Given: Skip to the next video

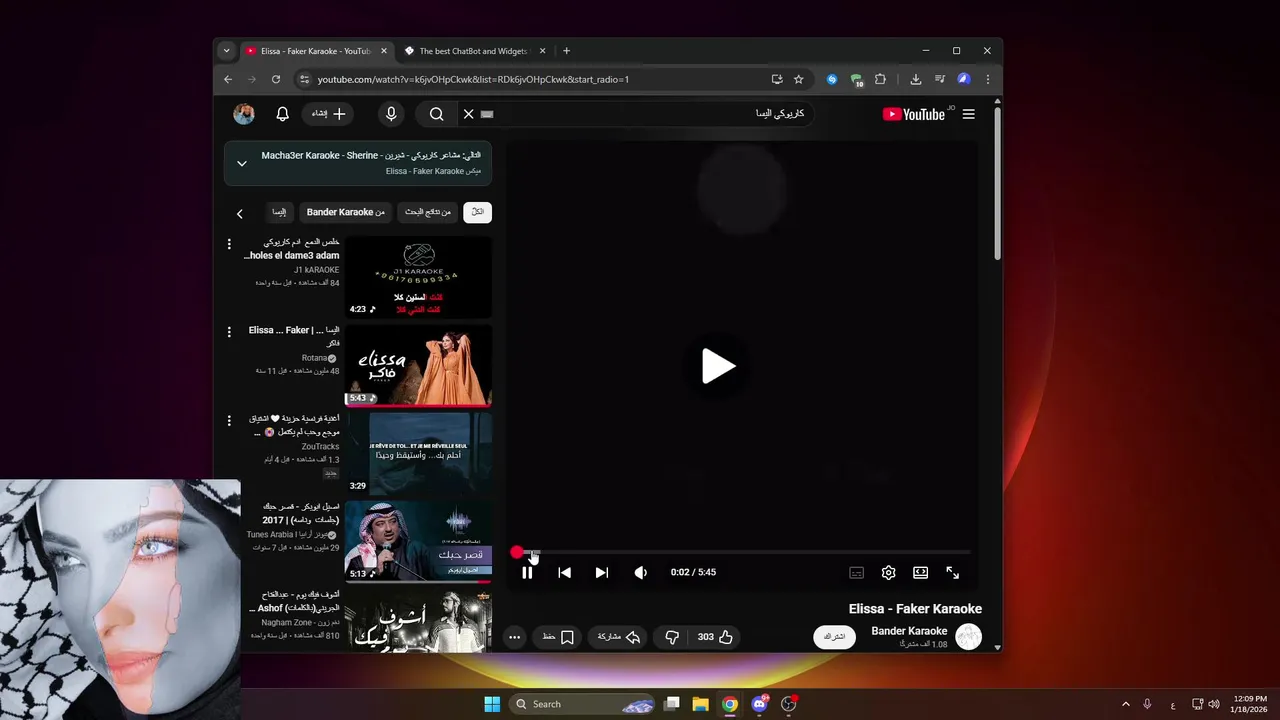Looking at the screenshot, I should pyautogui.click(x=601, y=572).
